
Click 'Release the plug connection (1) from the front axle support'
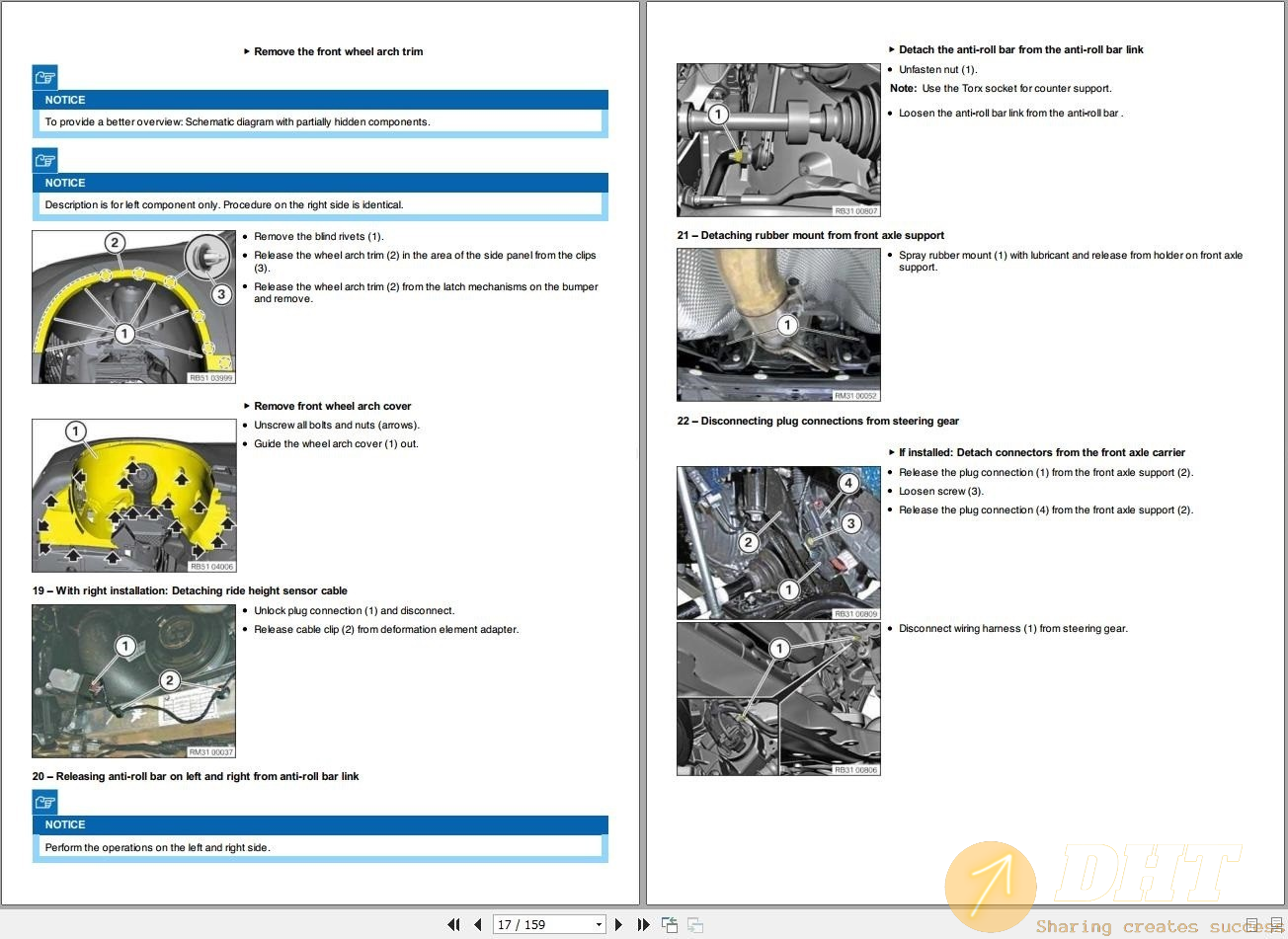coord(1046,472)
